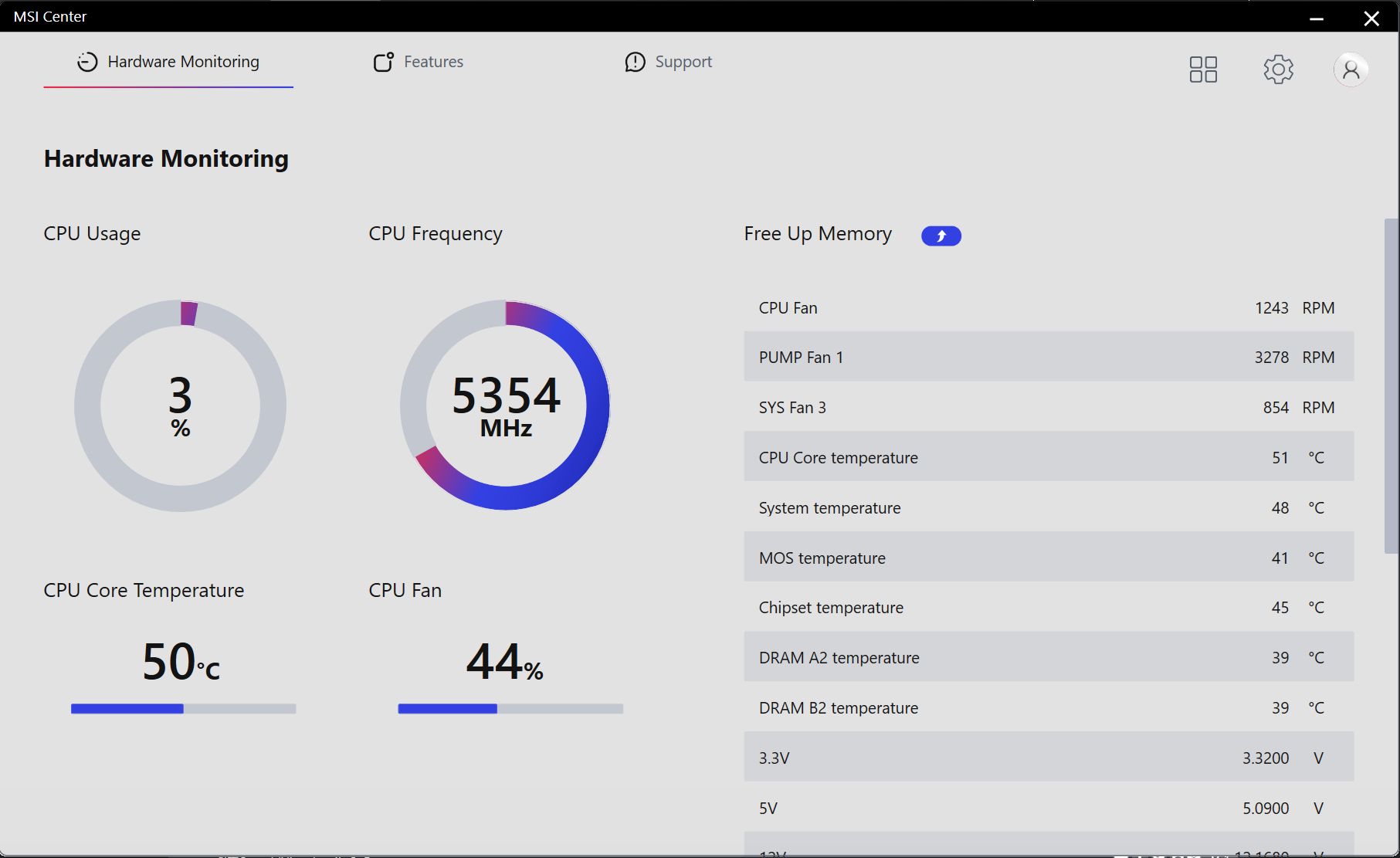Click the Free Up Memory label

point(818,234)
